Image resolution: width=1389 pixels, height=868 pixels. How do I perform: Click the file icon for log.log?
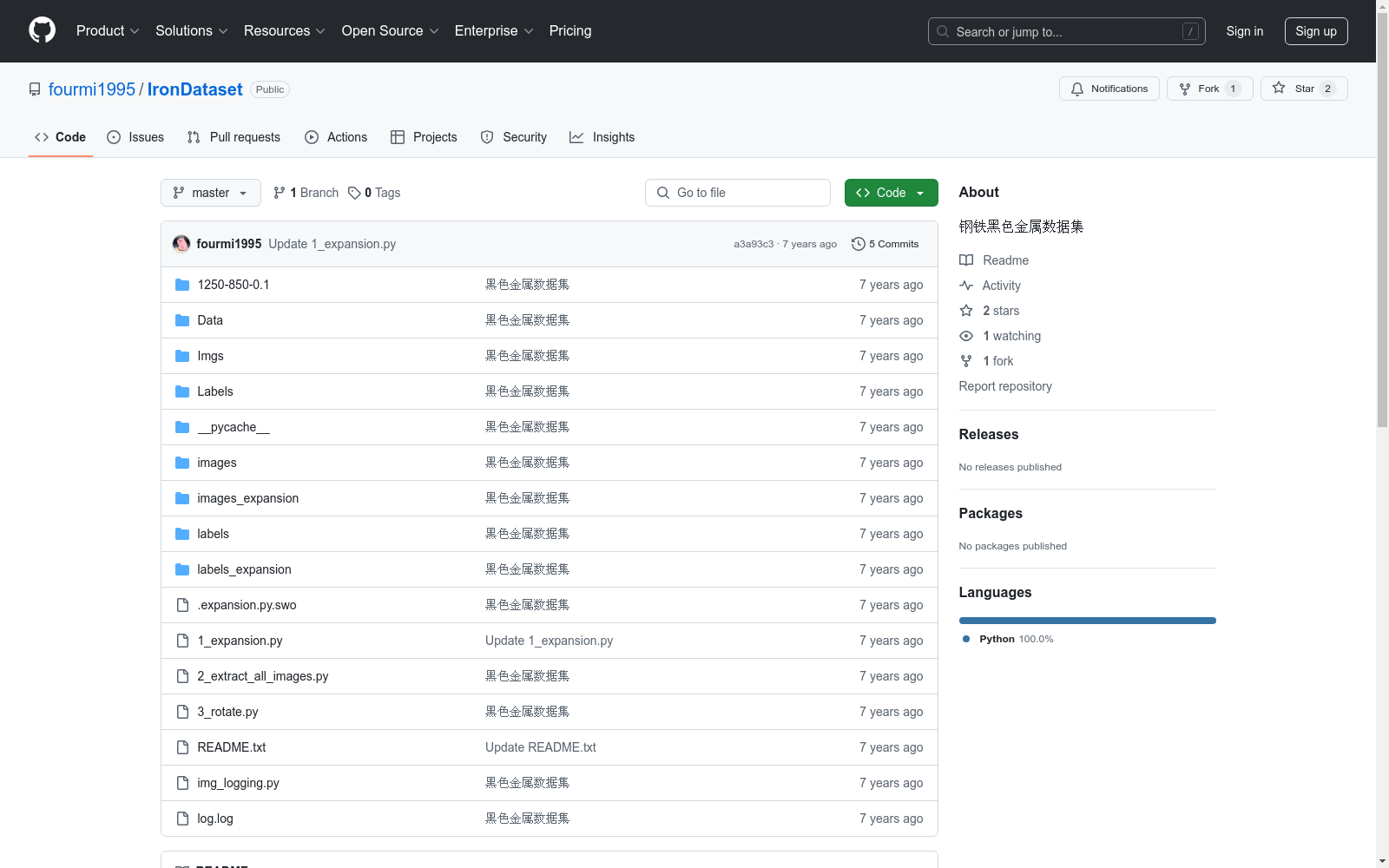click(182, 819)
